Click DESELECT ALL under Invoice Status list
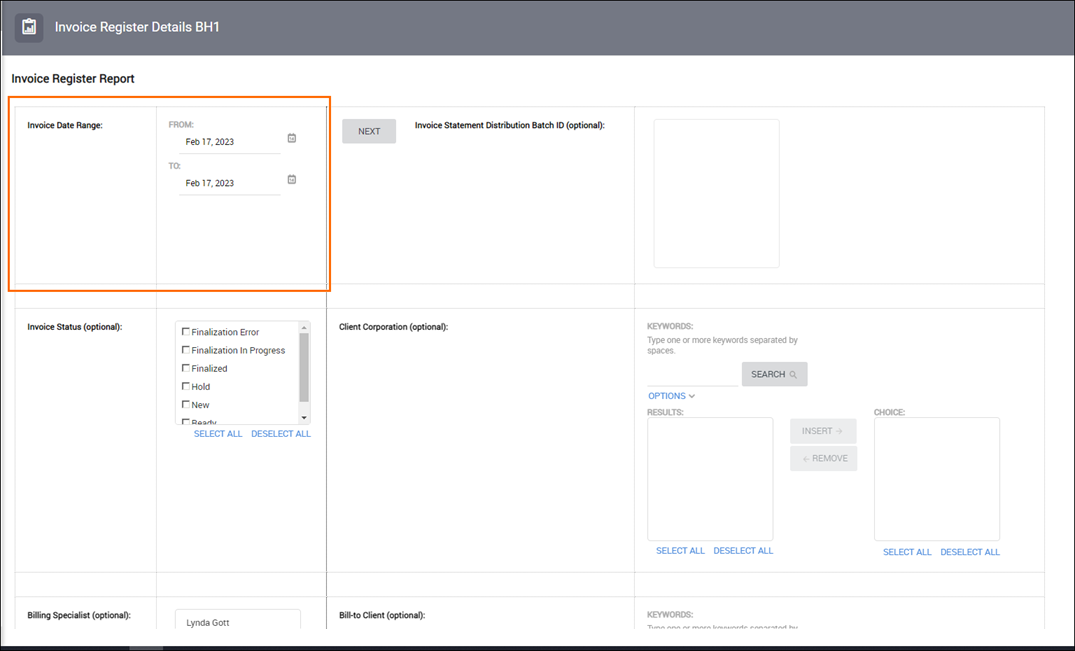 click(281, 434)
